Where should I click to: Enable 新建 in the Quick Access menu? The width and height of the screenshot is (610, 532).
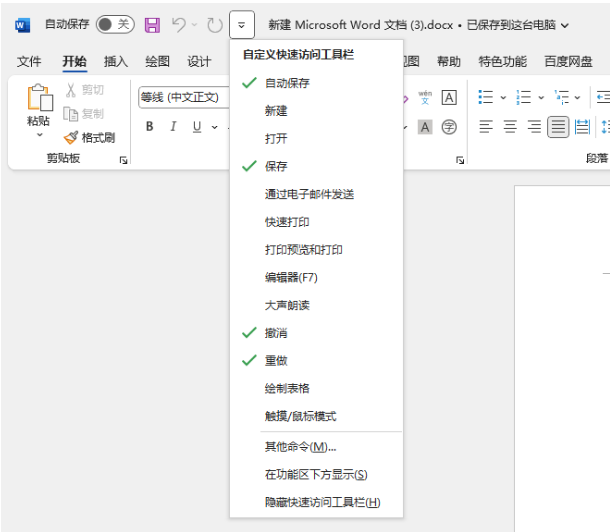point(316,111)
